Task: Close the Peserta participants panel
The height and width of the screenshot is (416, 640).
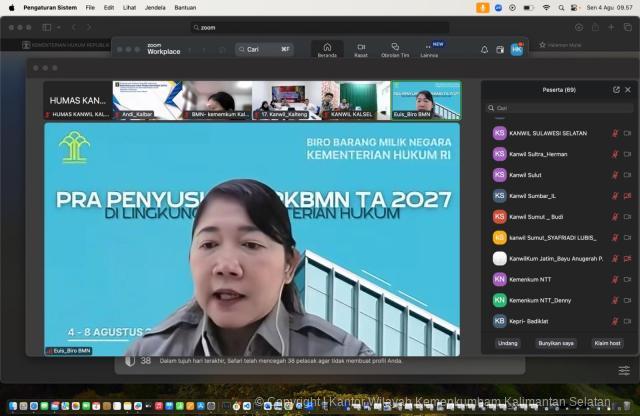Action: tap(628, 89)
